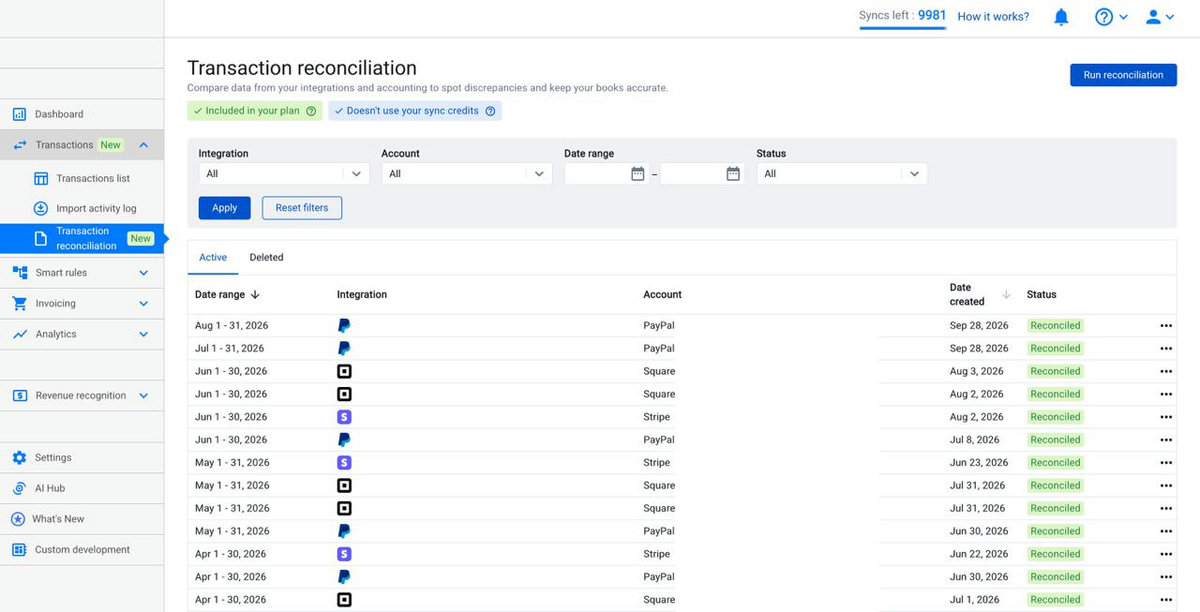1200x612 pixels.
Task: Select Transaction reconciliation menu item
Action: point(82,238)
